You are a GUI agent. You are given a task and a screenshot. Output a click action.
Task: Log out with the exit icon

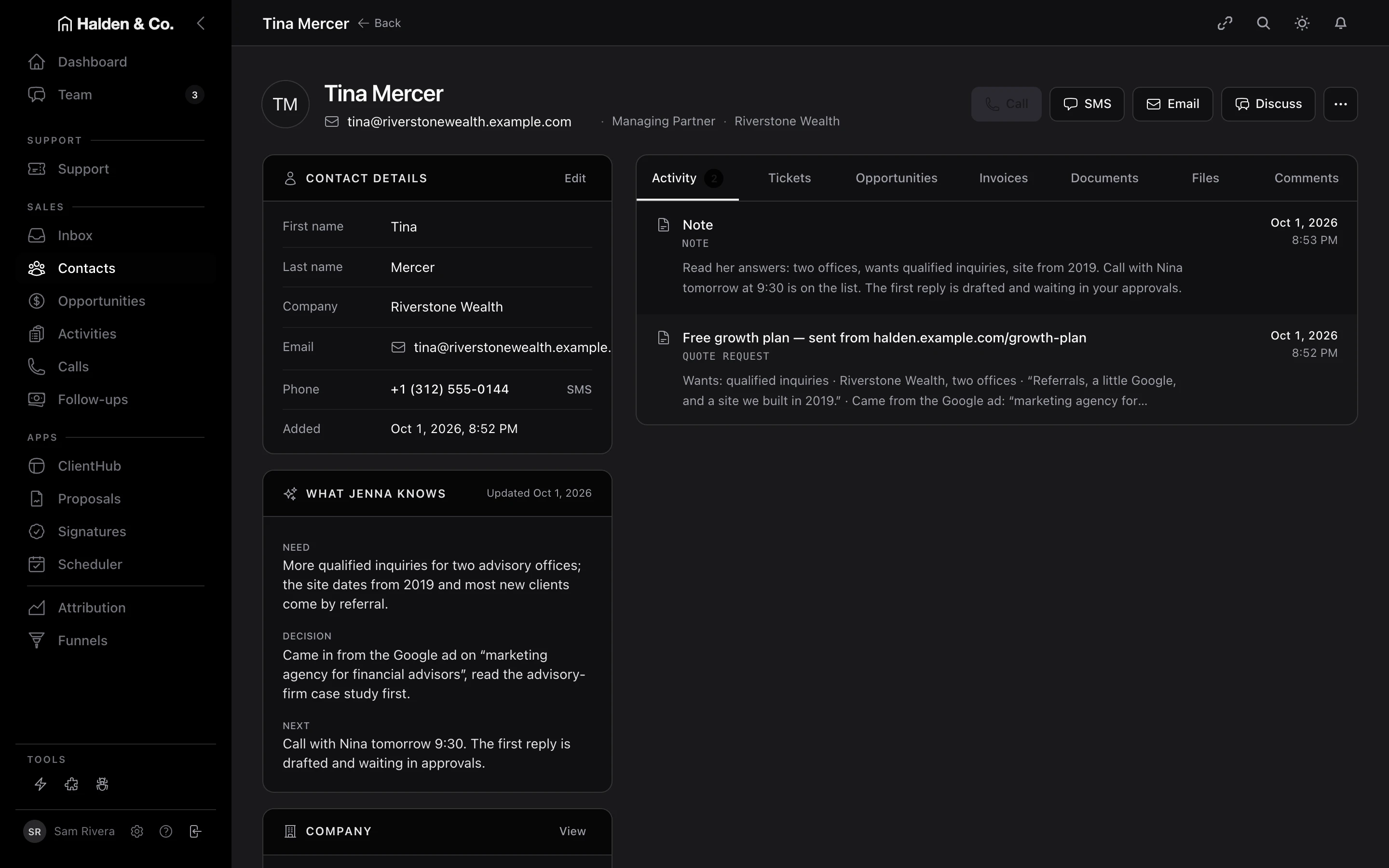tap(195, 831)
